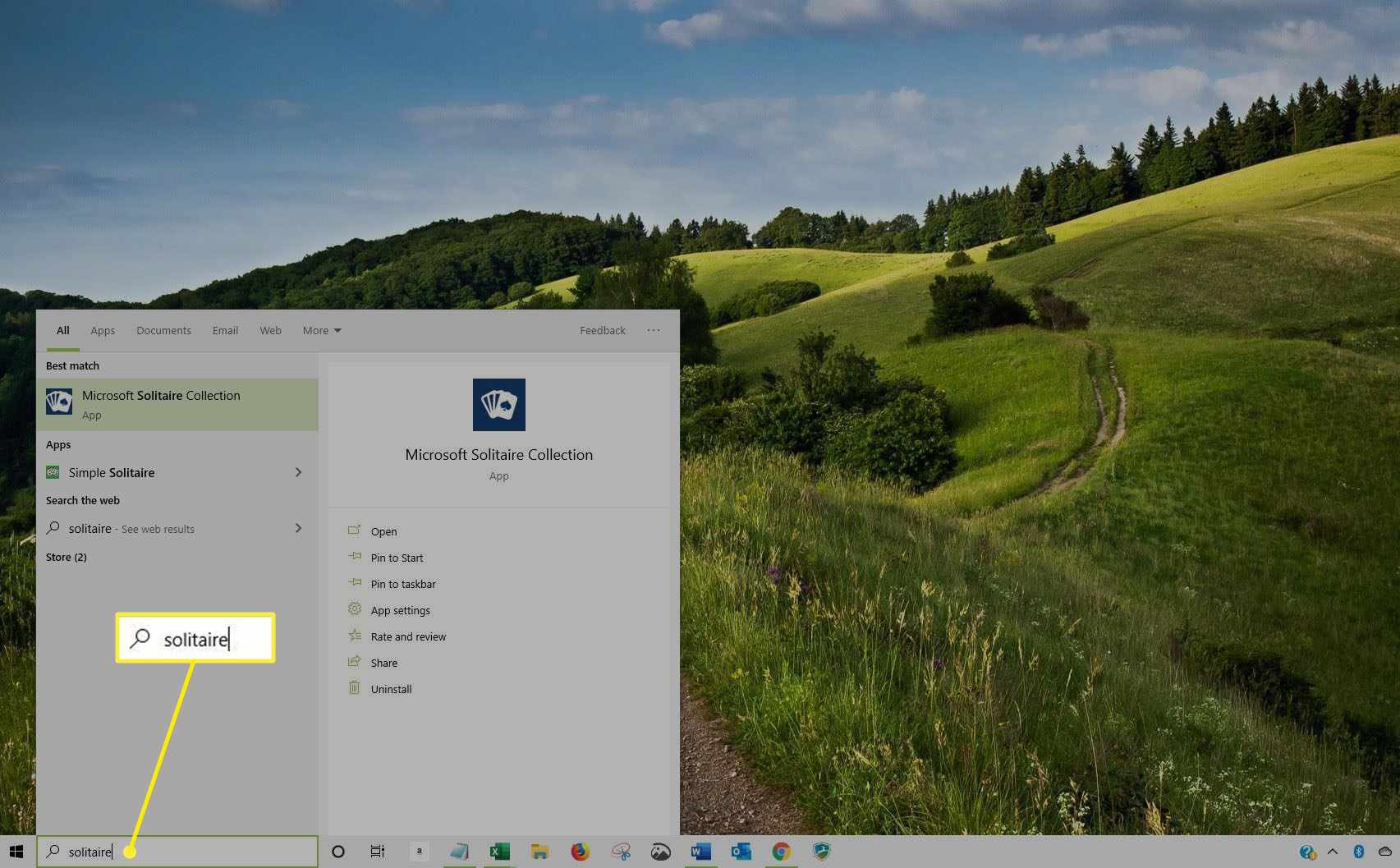Launch Outlook from the taskbar
Viewport: 1400px width, 868px height.
[741, 852]
